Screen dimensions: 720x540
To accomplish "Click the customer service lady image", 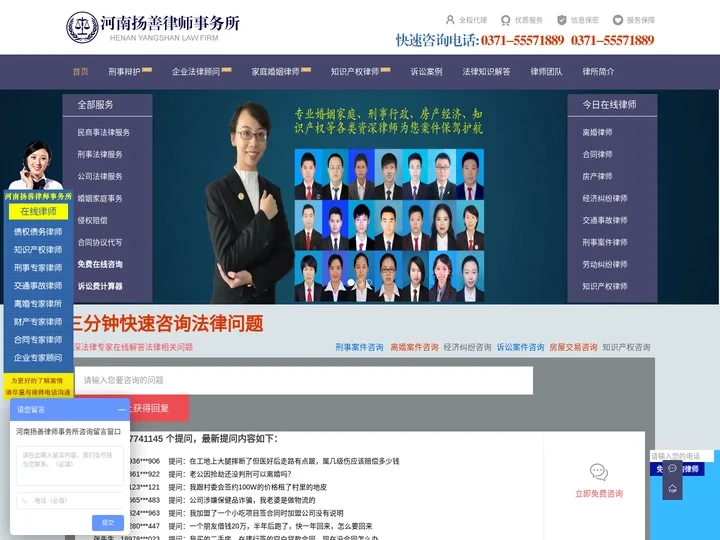I will click(36, 164).
